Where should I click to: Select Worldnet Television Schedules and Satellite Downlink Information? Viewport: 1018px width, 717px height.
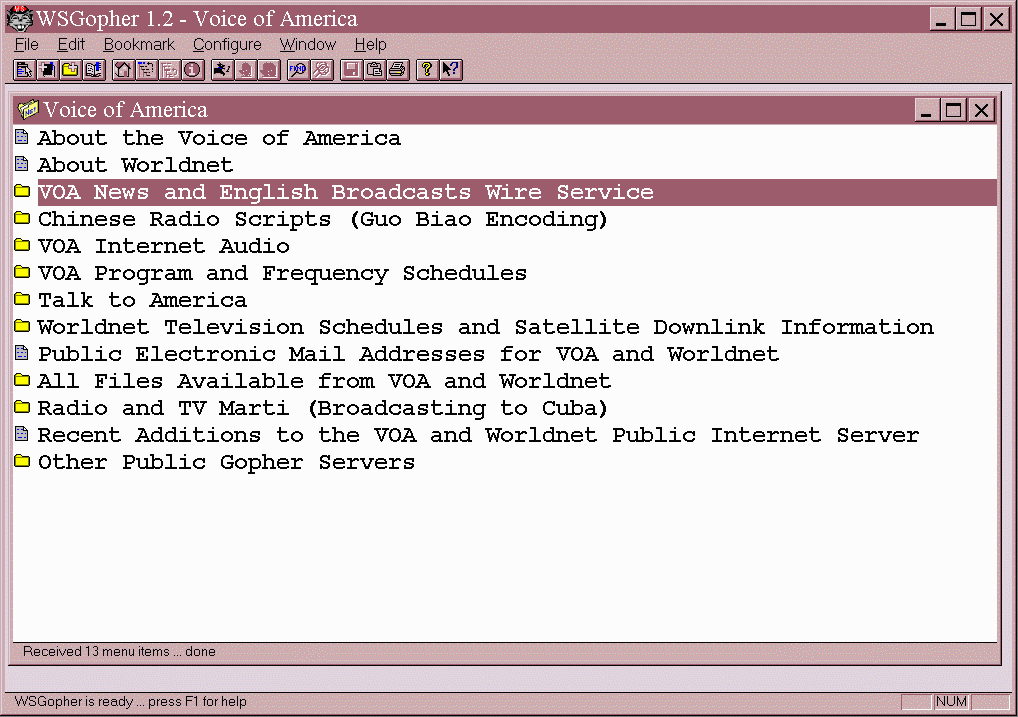486,327
